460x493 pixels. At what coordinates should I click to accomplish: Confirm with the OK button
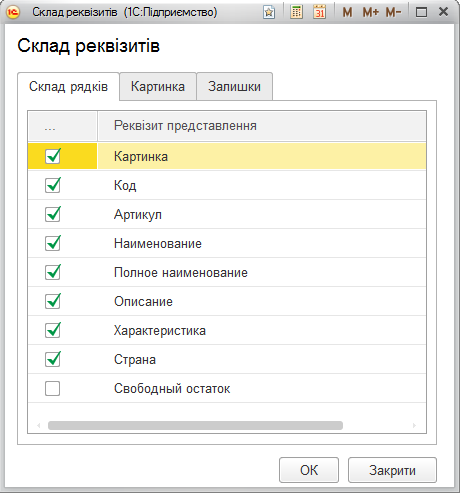309,470
